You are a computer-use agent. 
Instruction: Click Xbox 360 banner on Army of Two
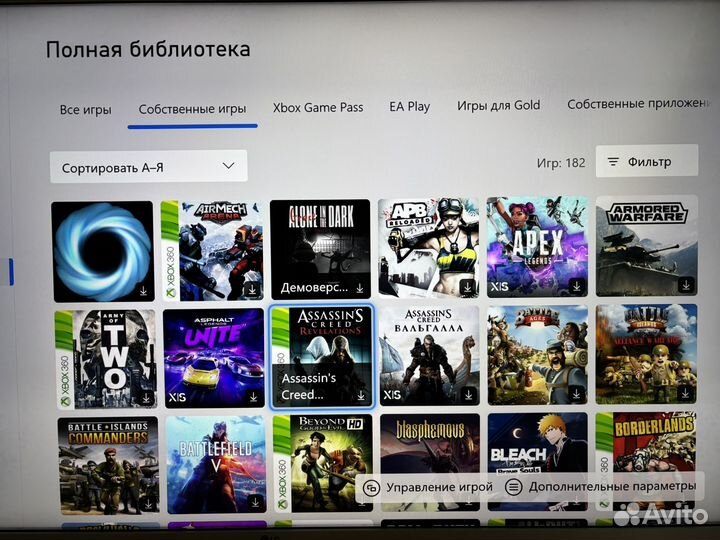(x=64, y=360)
